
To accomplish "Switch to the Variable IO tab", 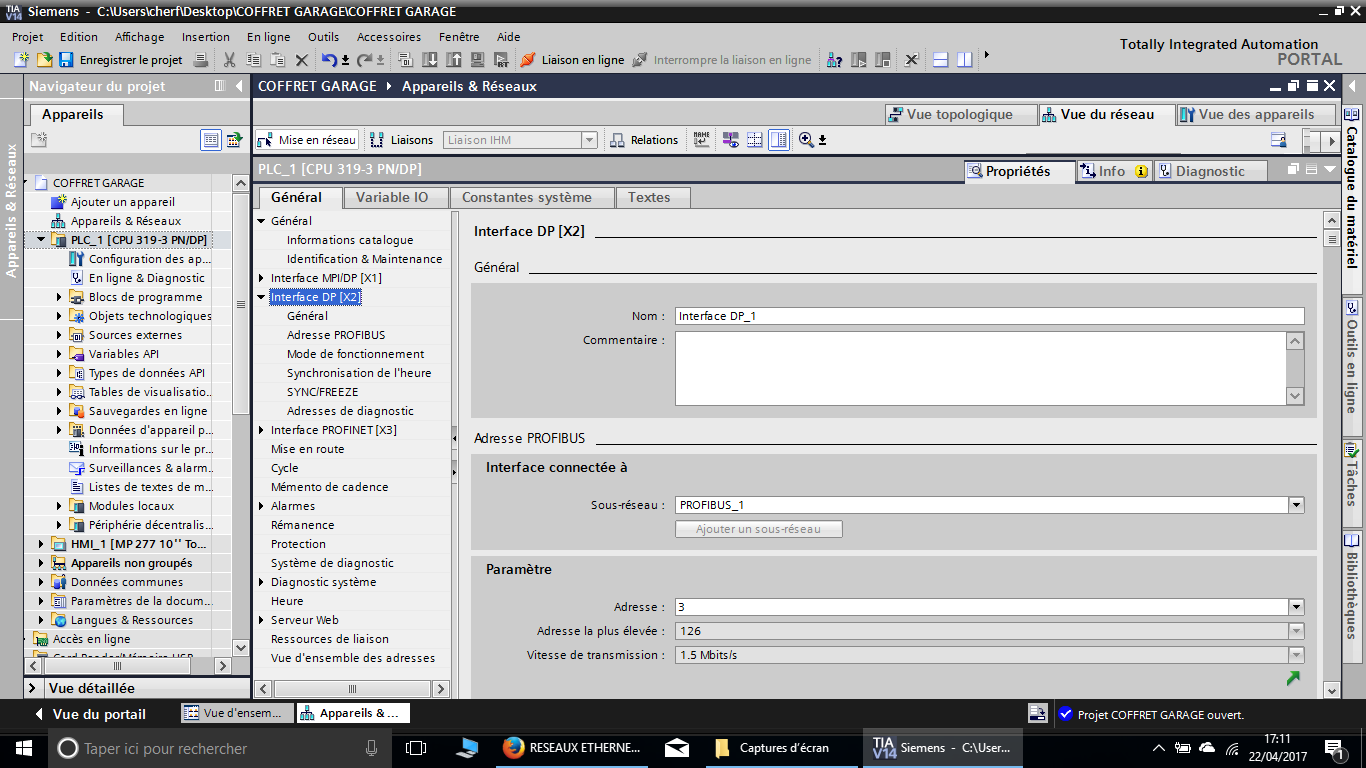I will tap(392, 197).
